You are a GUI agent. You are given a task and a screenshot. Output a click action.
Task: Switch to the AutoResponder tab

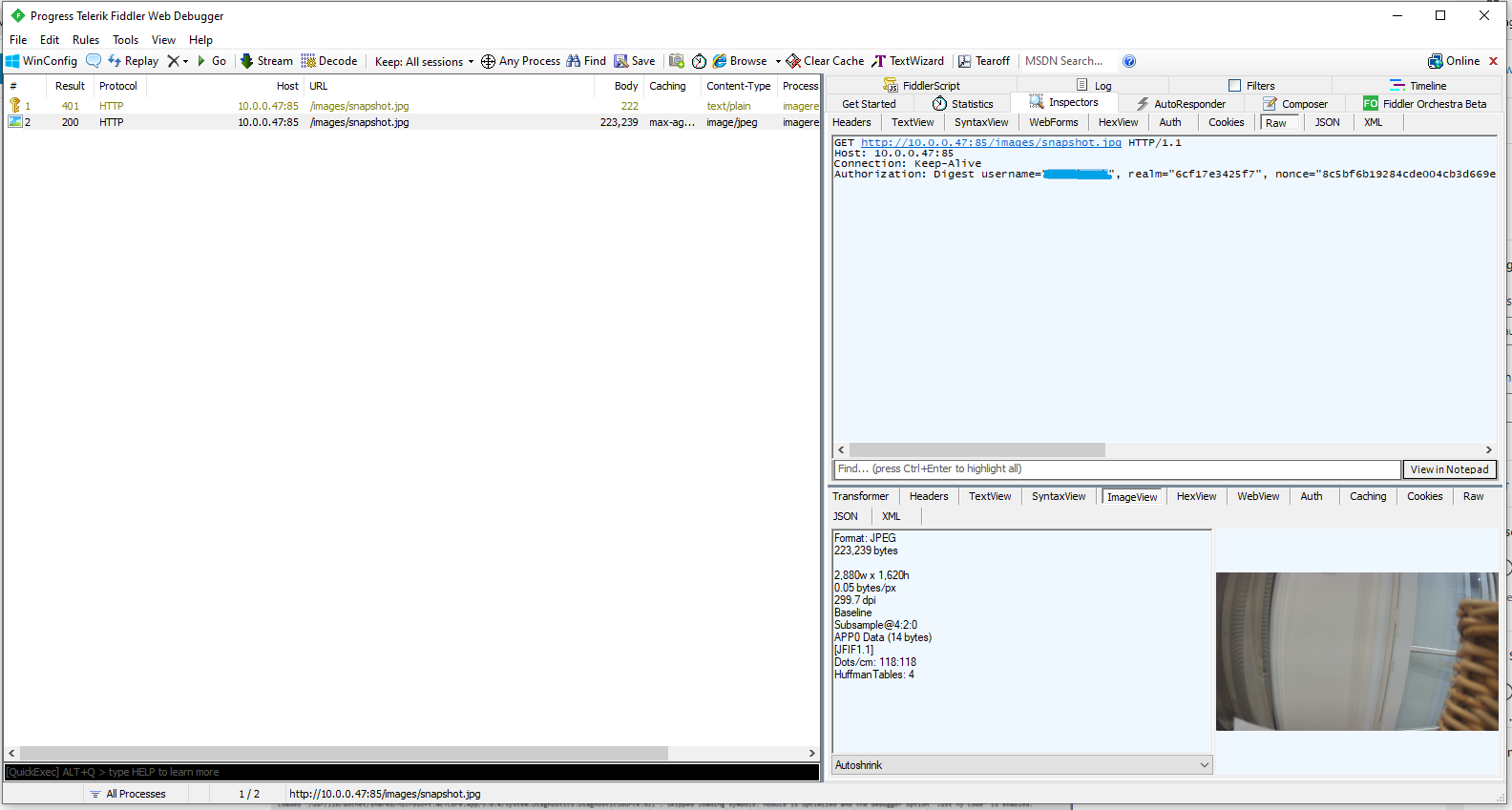pos(1181,104)
